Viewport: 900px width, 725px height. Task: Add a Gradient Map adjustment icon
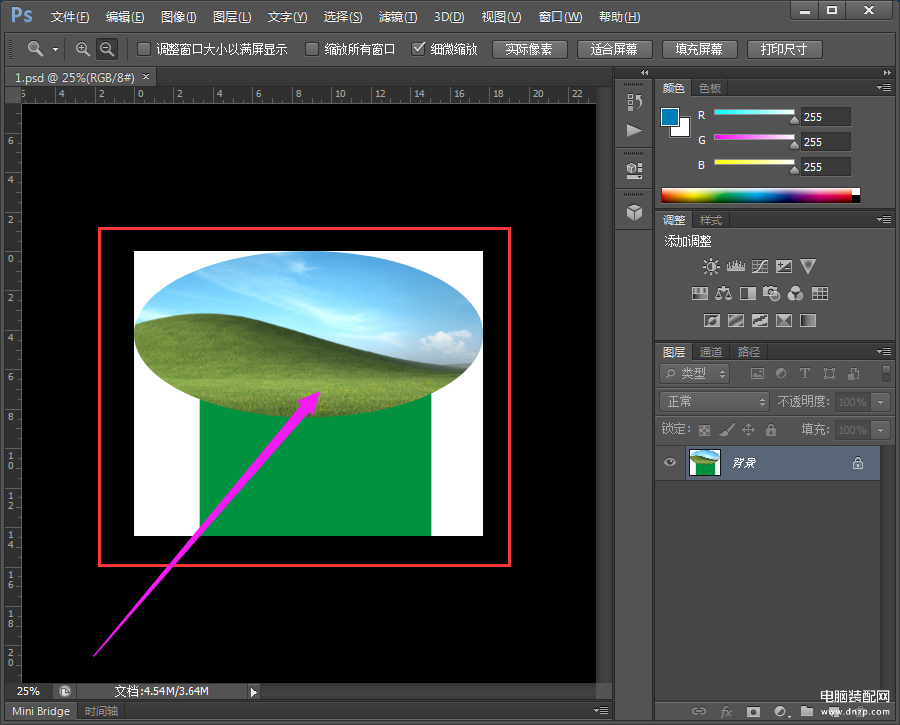(x=808, y=320)
